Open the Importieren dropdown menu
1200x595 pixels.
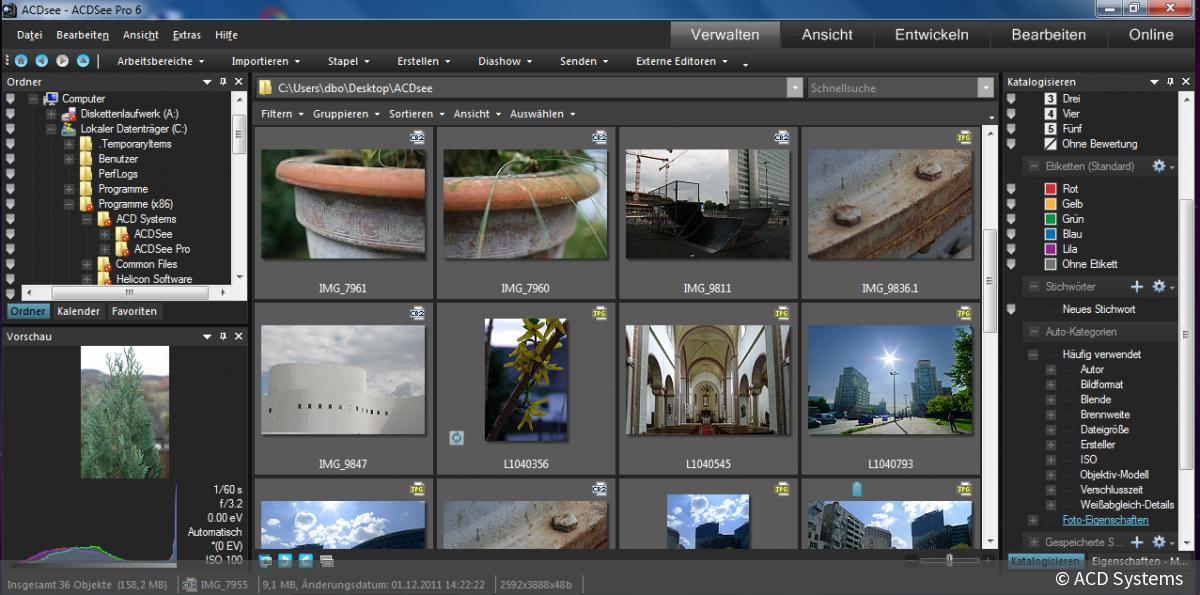[x=266, y=62]
